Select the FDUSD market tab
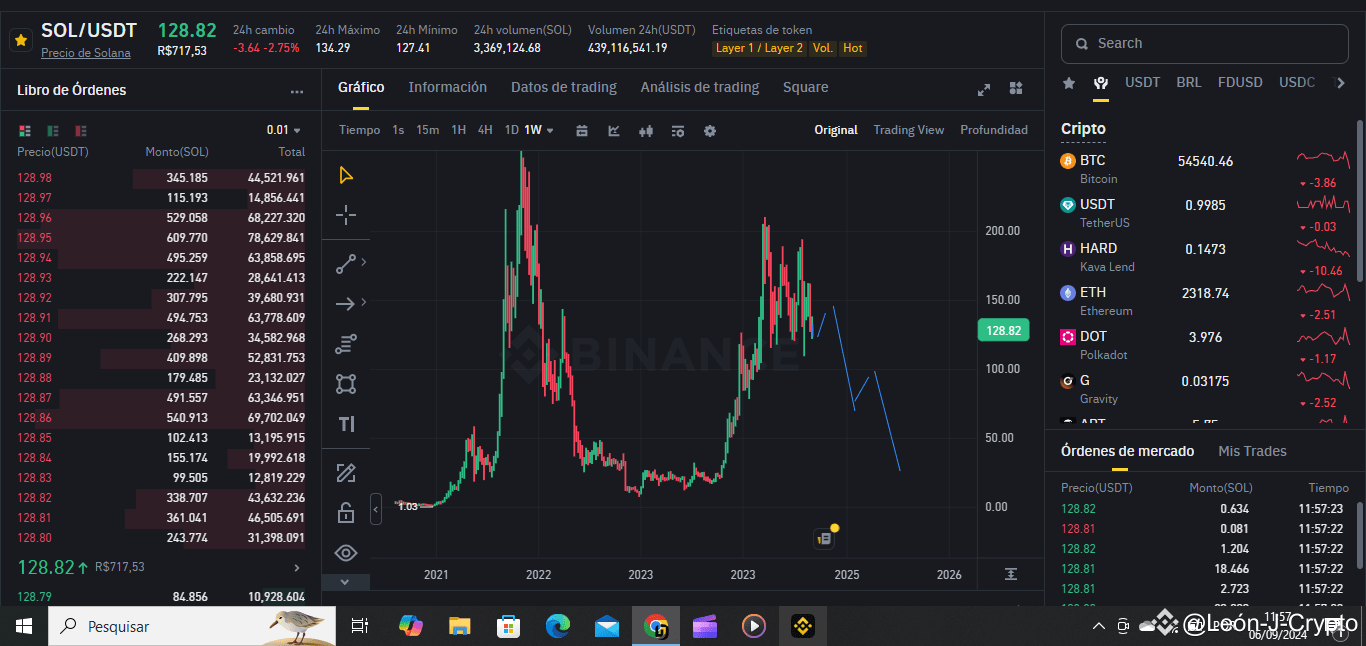Viewport: 1366px width, 646px height. pyautogui.click(x=1240, y=82)
